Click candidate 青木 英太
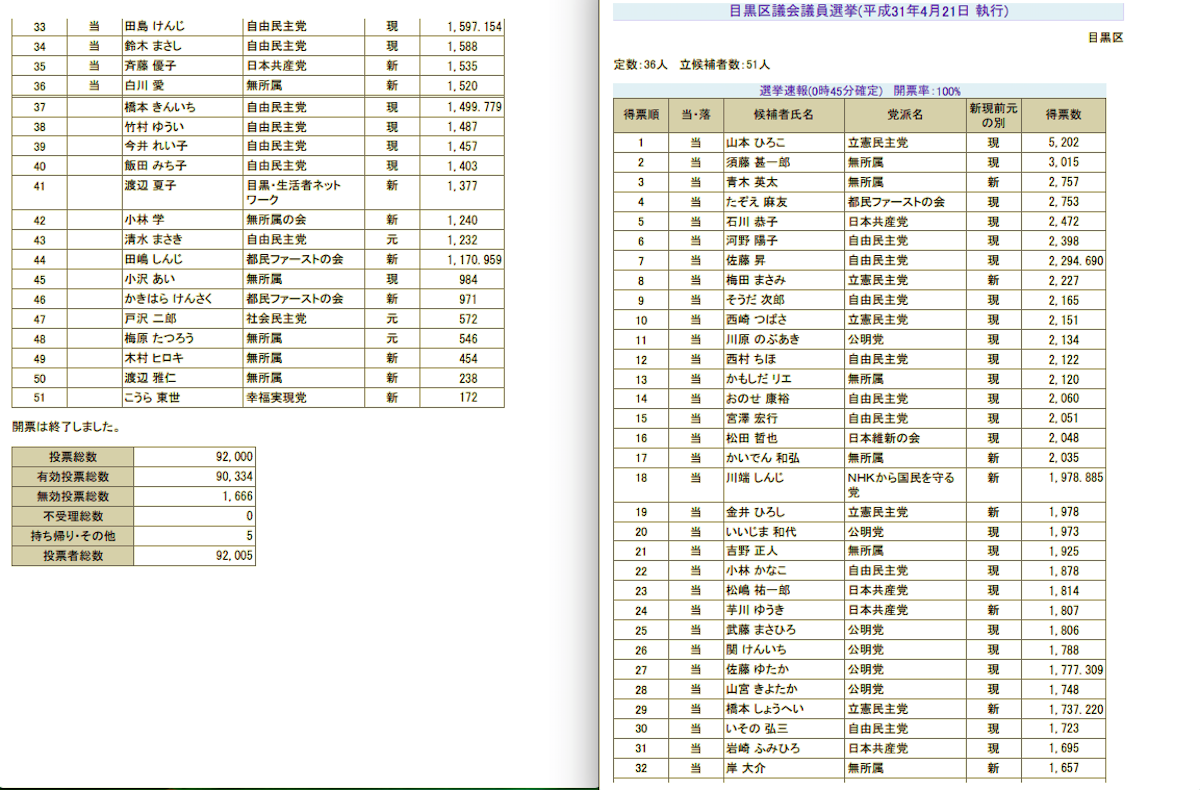 (x=751, y=182)
